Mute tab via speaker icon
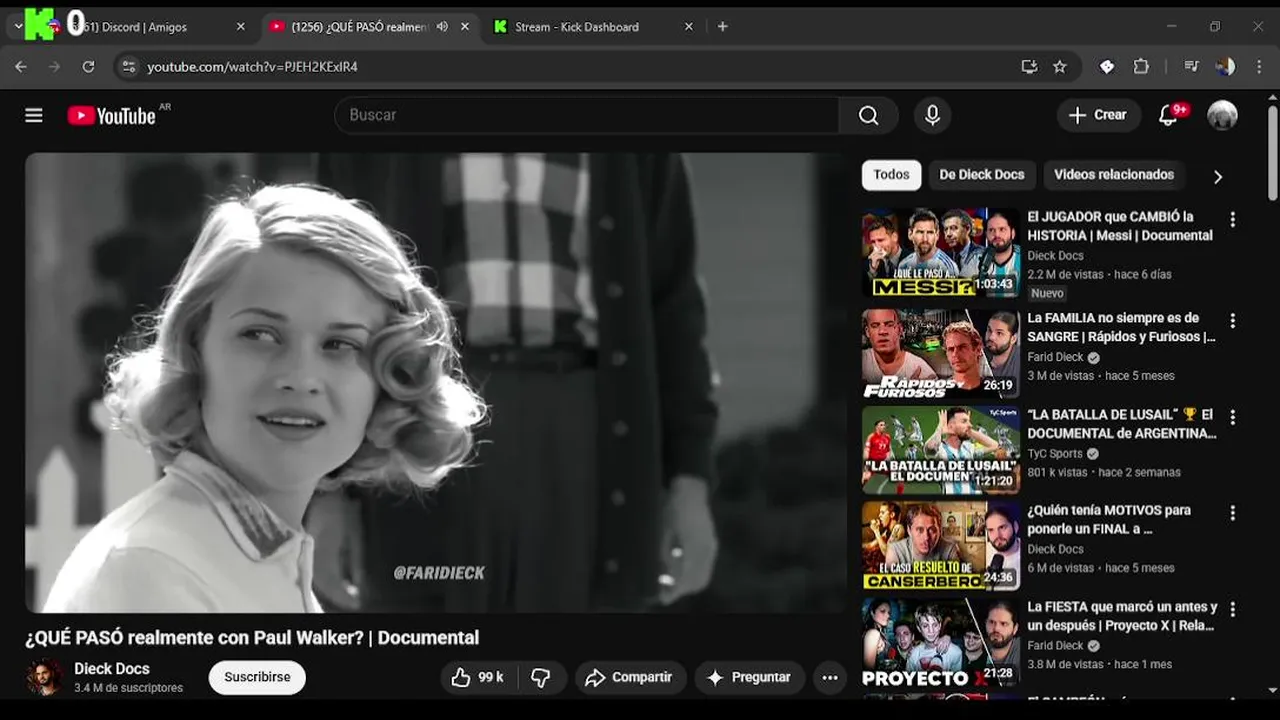This screenshot has height=720, width=1280. pyautogui.click(x=442, y=27)
